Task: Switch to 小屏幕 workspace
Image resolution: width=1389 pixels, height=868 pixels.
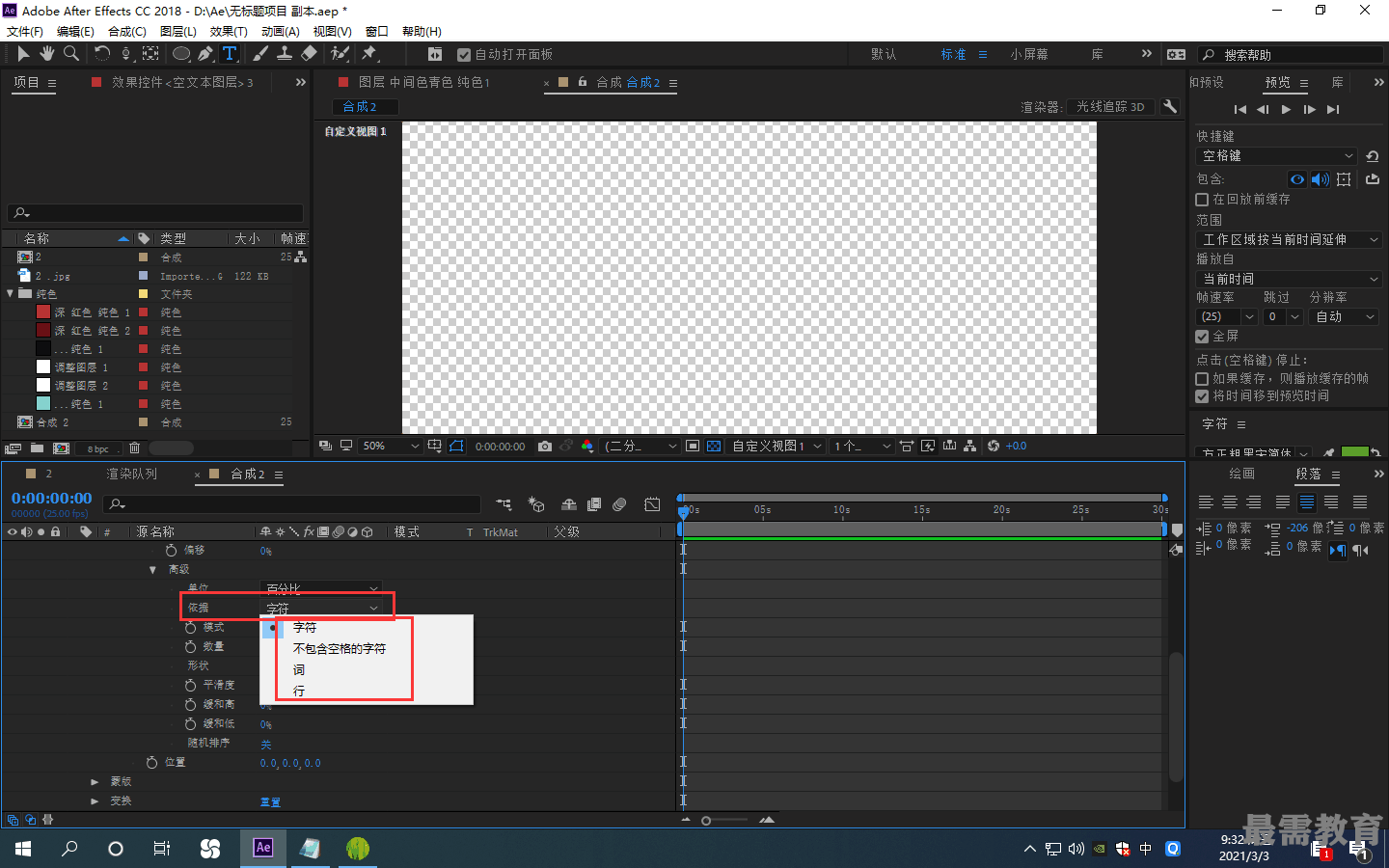Action: [x=1029, y=55]
